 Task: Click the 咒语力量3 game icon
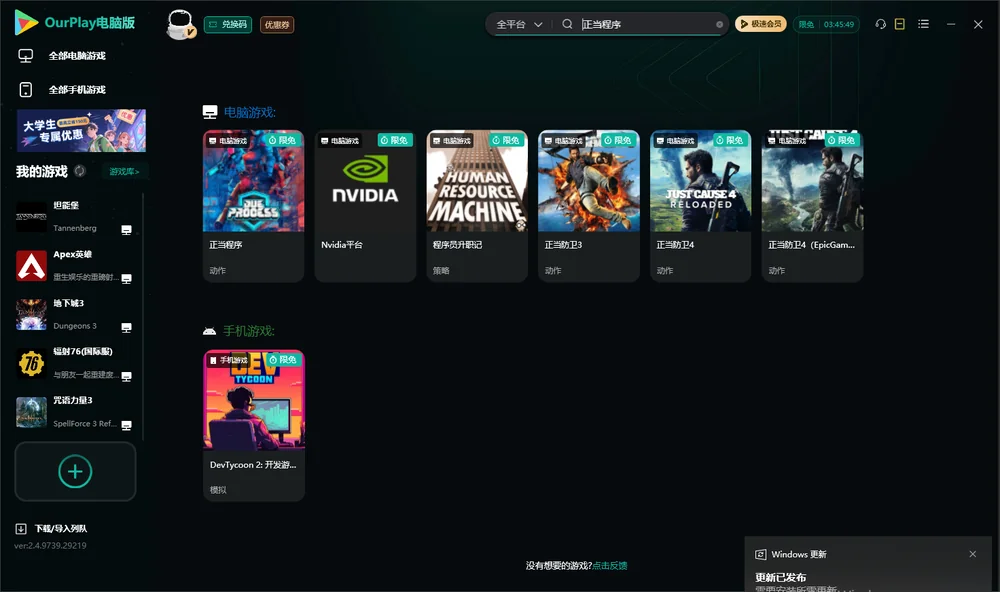31,412
